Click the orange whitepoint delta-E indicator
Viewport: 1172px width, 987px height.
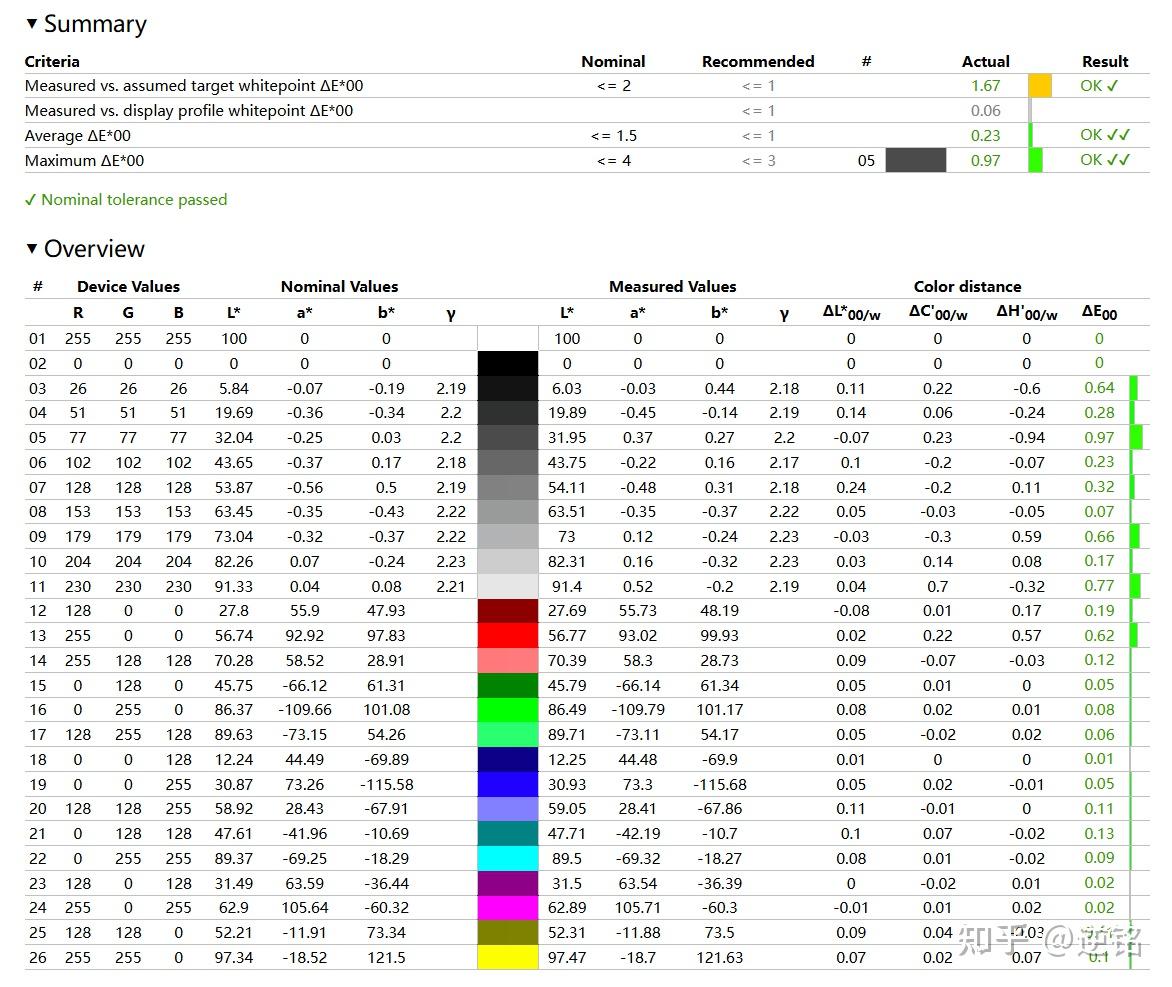tap(1040, 85)
